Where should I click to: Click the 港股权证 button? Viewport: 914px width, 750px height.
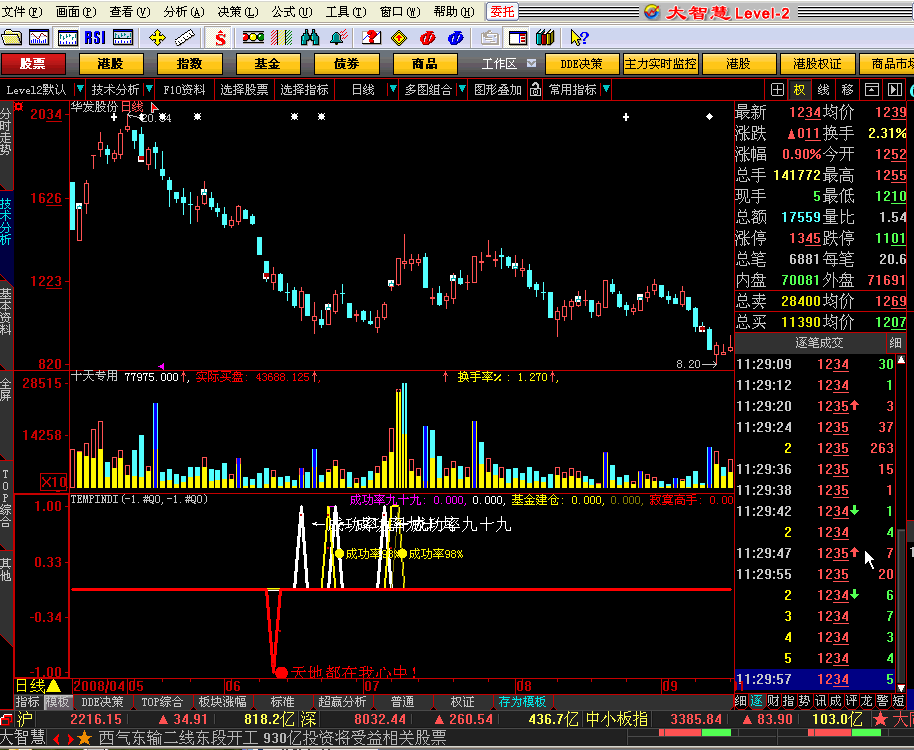pos(817,64)
